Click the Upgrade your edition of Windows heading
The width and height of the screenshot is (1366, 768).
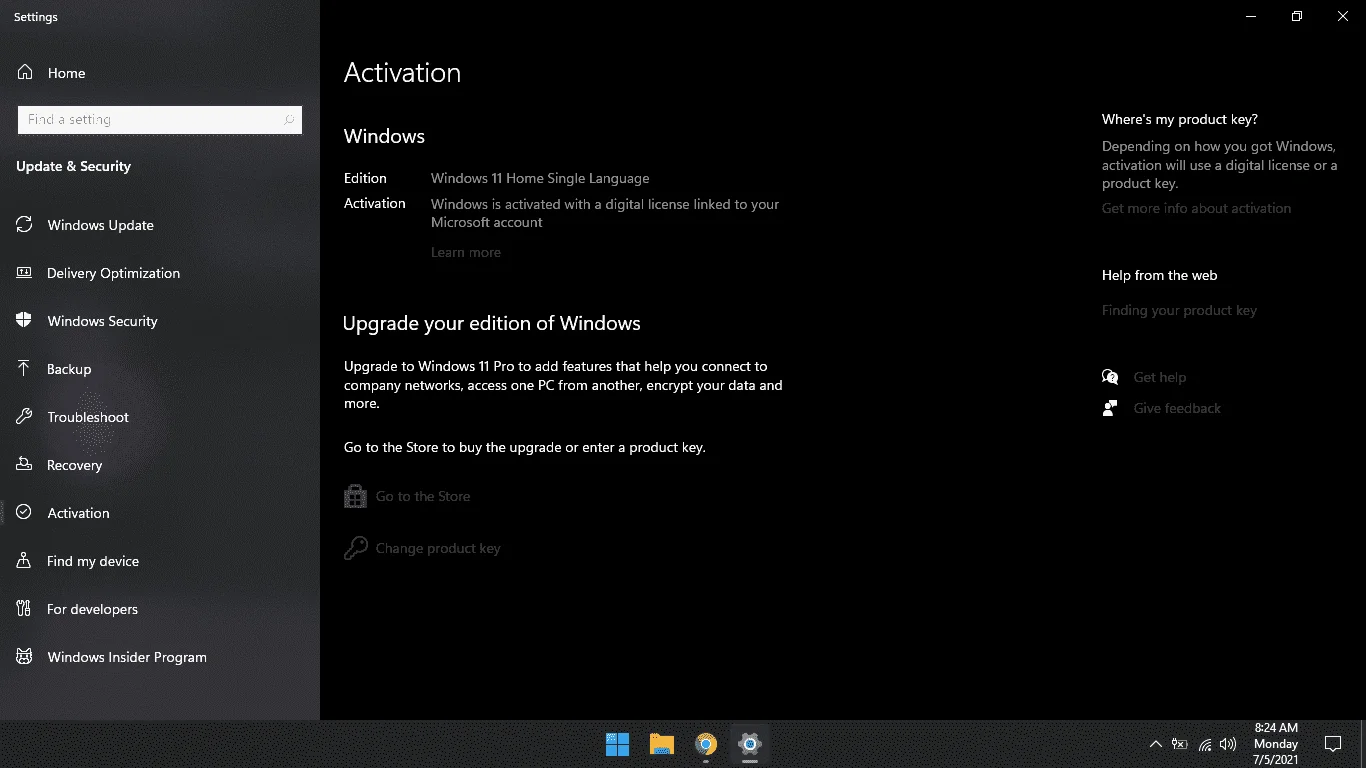coord(492,323)
